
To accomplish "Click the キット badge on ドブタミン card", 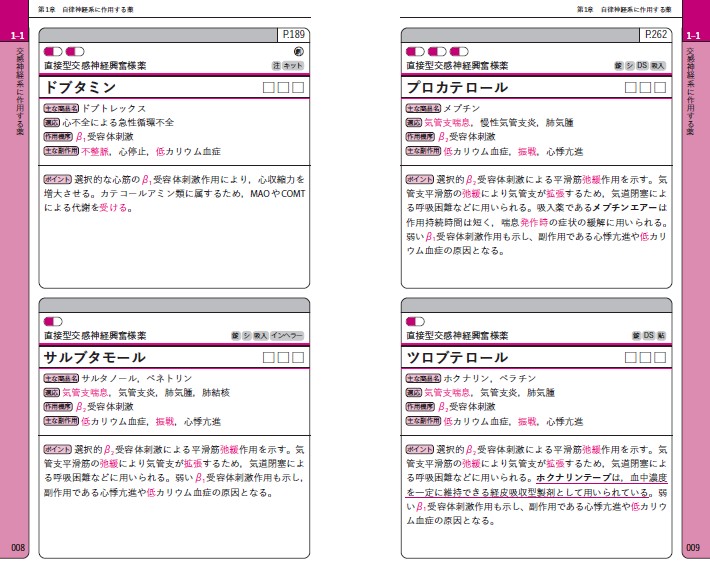I will coord(294,65).
